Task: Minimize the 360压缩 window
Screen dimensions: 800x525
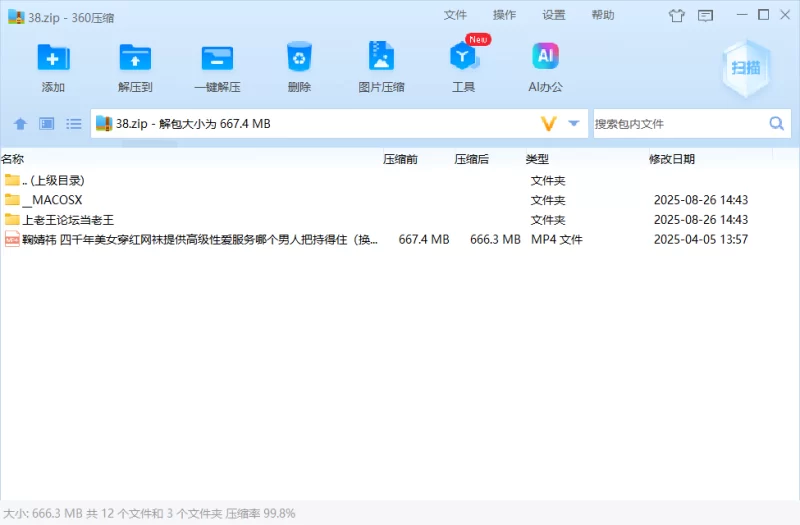Action: 742,15
